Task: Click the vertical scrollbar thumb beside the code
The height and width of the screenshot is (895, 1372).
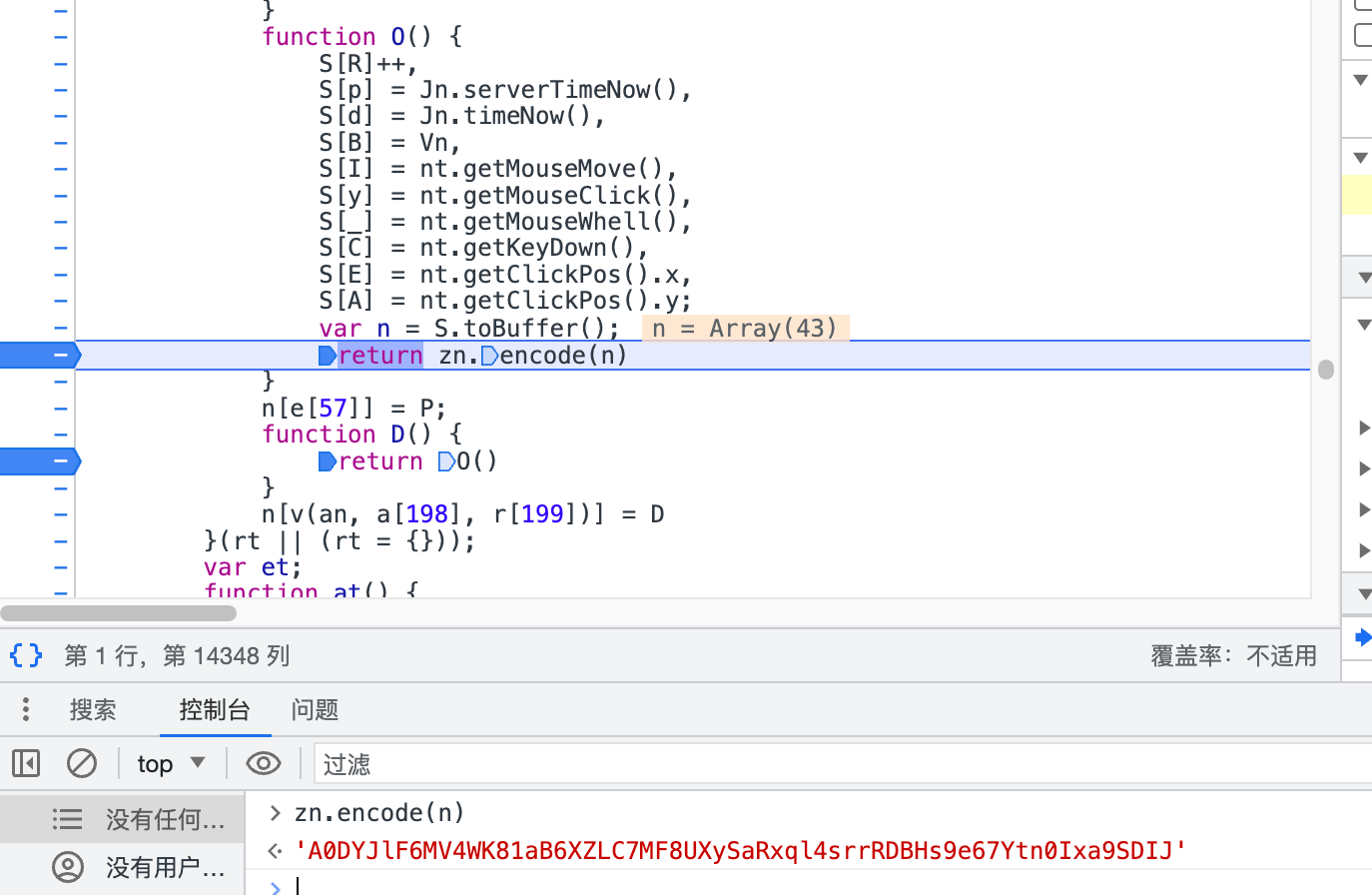Action: [1326, 370]
